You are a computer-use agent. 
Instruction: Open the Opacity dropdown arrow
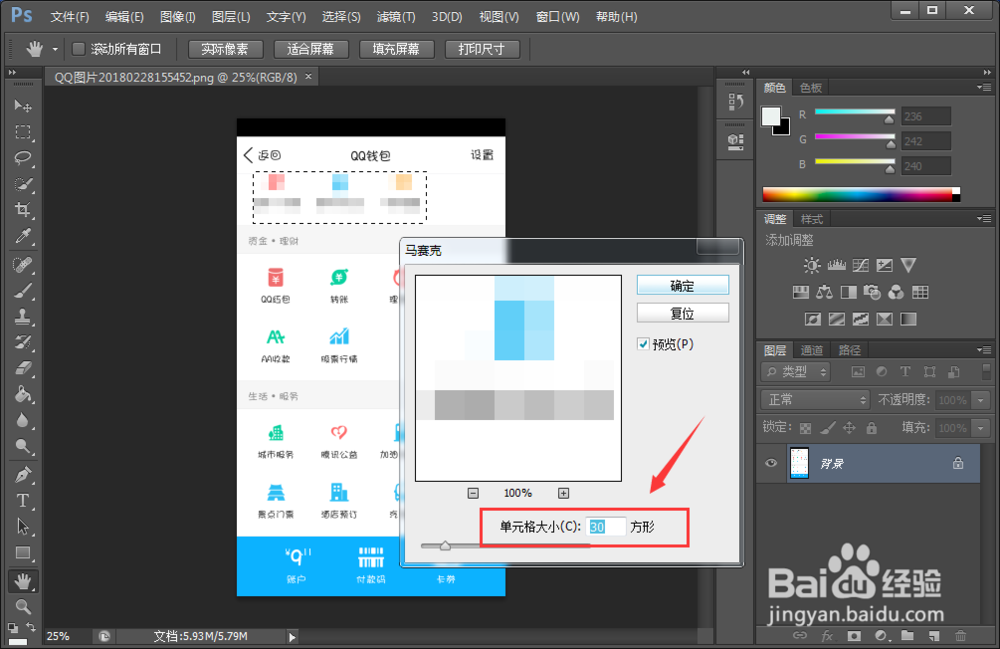point(980,400)
